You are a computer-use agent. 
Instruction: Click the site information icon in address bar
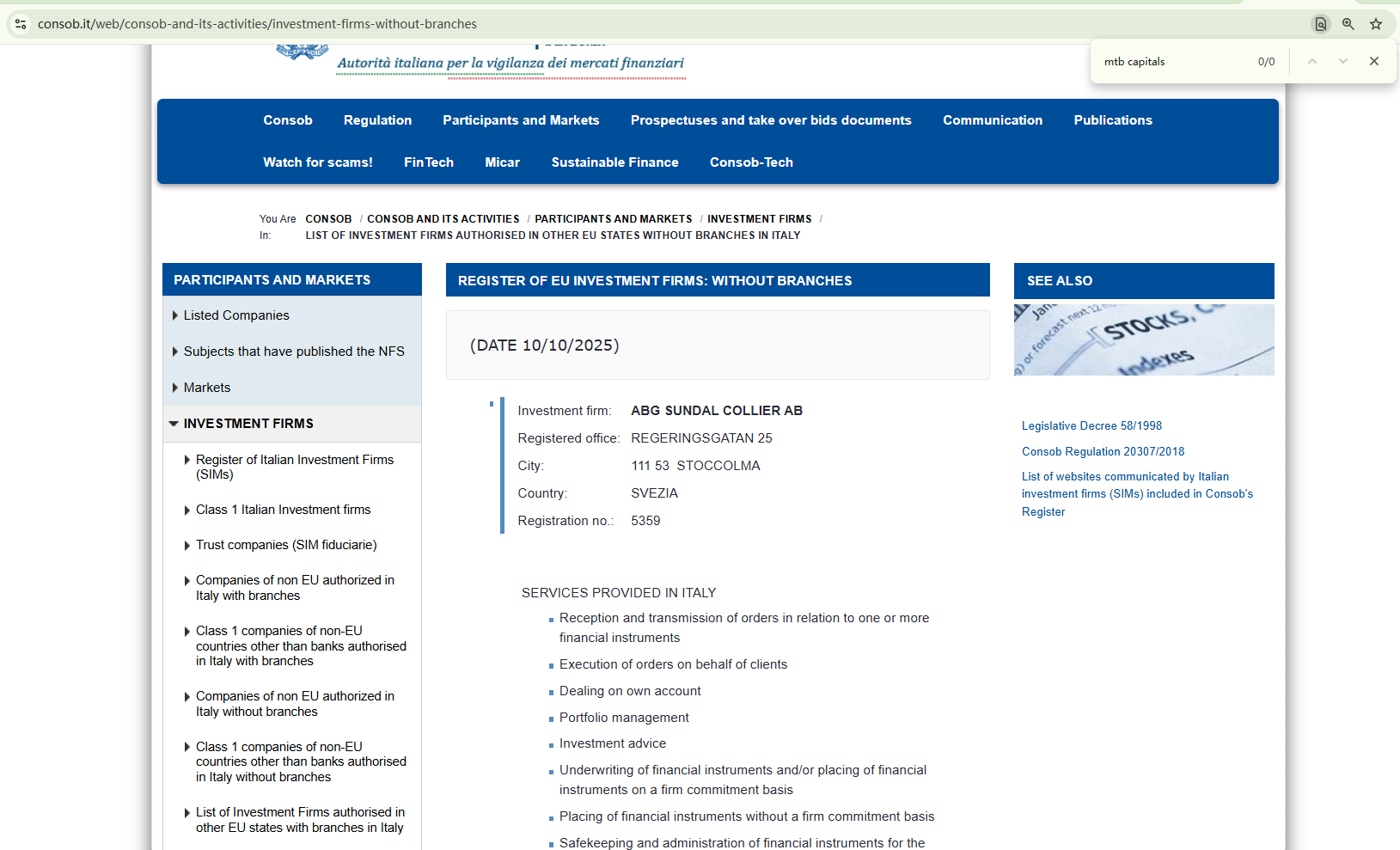(x=21, y=24)
